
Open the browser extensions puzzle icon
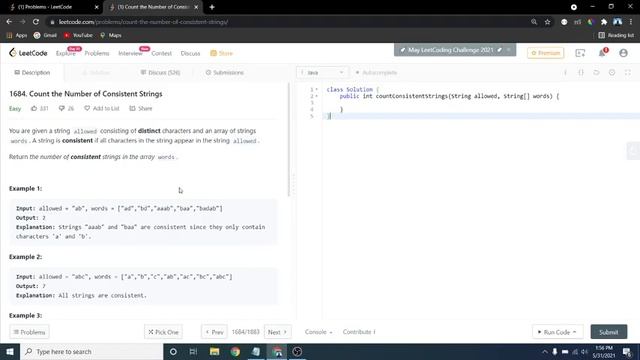604,22
